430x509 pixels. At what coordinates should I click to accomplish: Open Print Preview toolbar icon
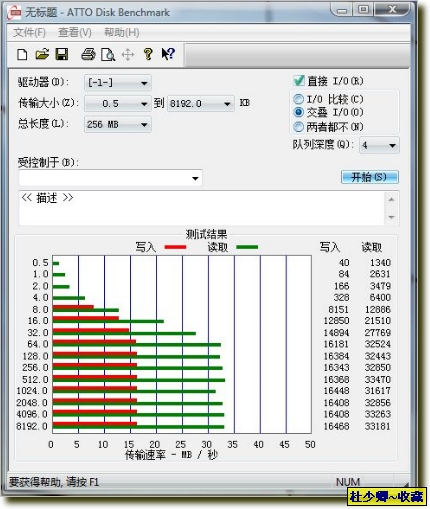coord(108,54)
